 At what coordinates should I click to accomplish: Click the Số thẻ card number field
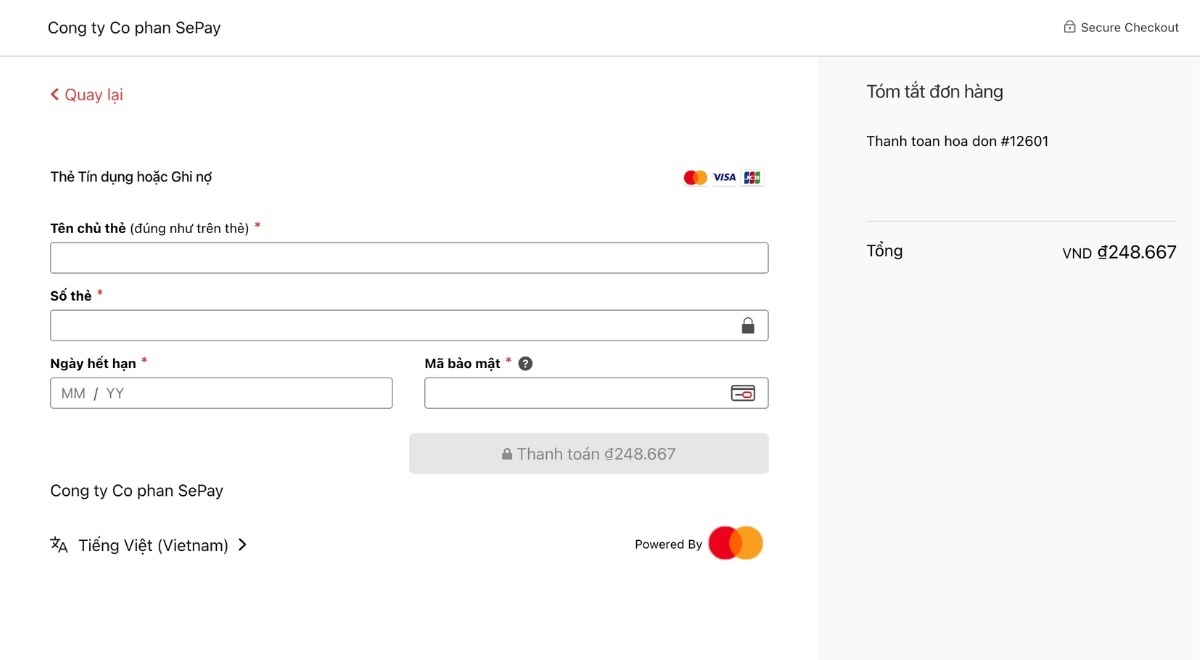pos(400,324)
